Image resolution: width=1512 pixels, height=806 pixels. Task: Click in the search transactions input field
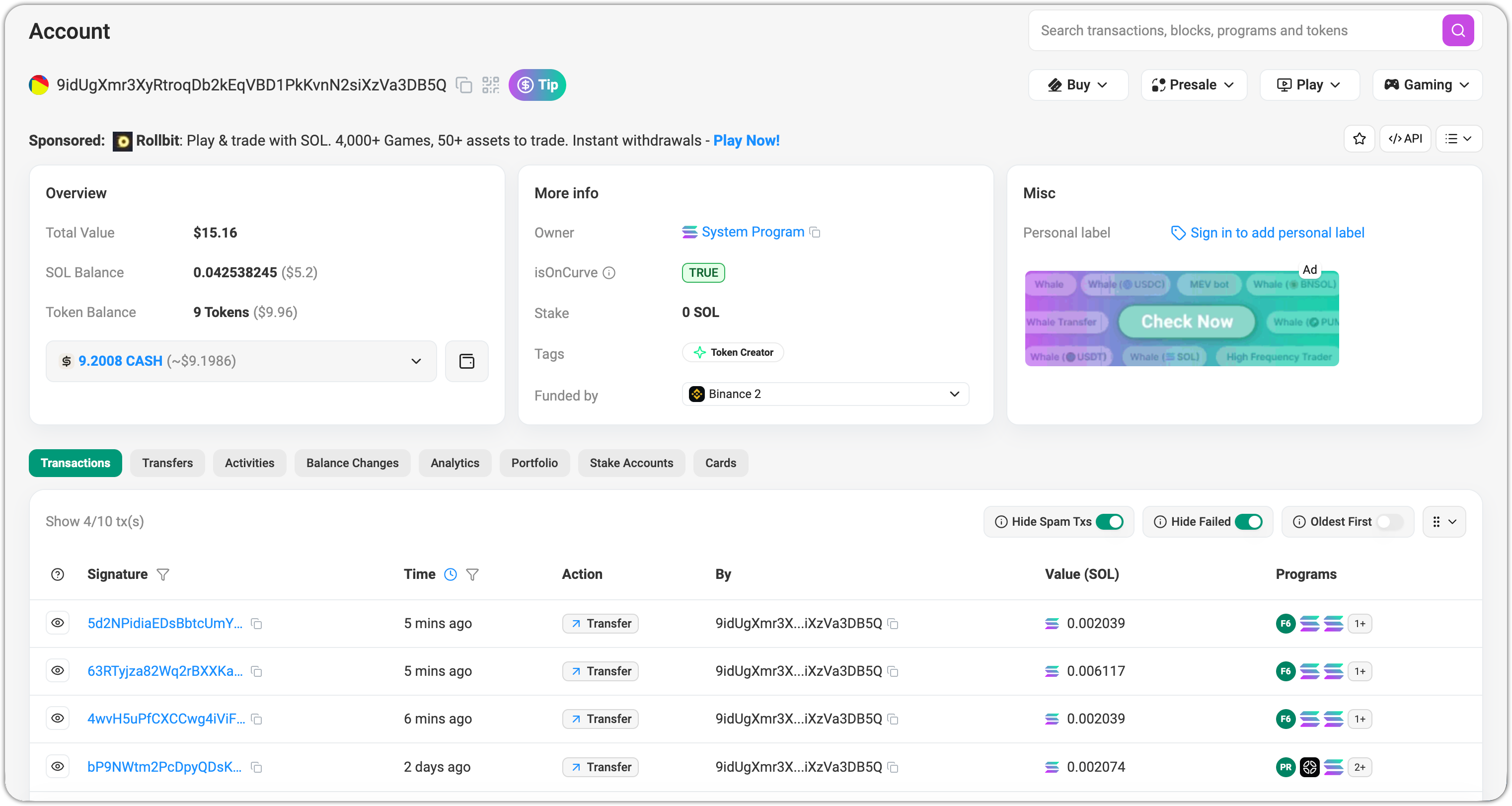point(1233,30)
